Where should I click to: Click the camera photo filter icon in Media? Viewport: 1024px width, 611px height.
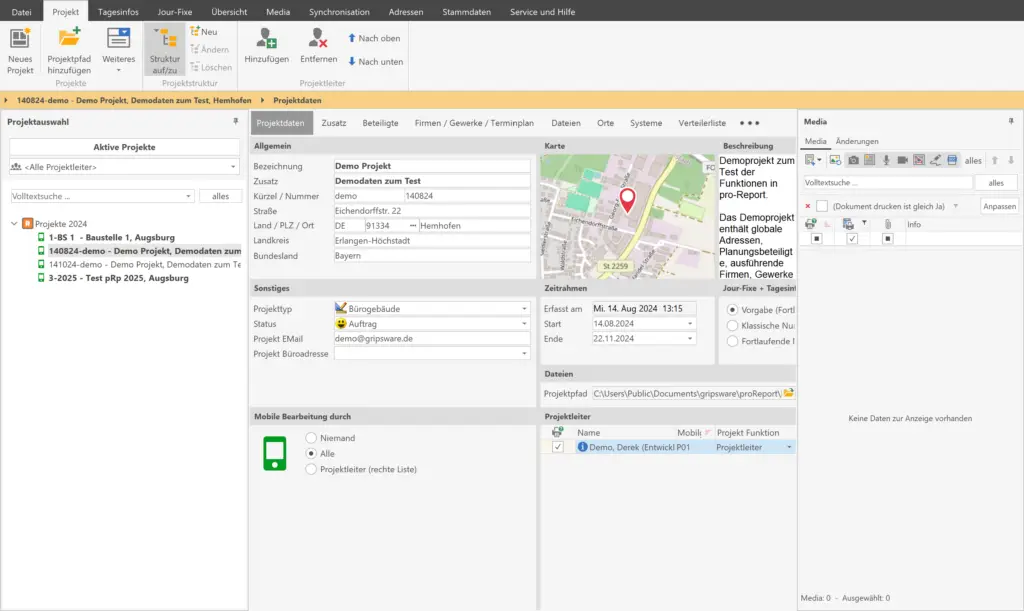coord(854,160)
